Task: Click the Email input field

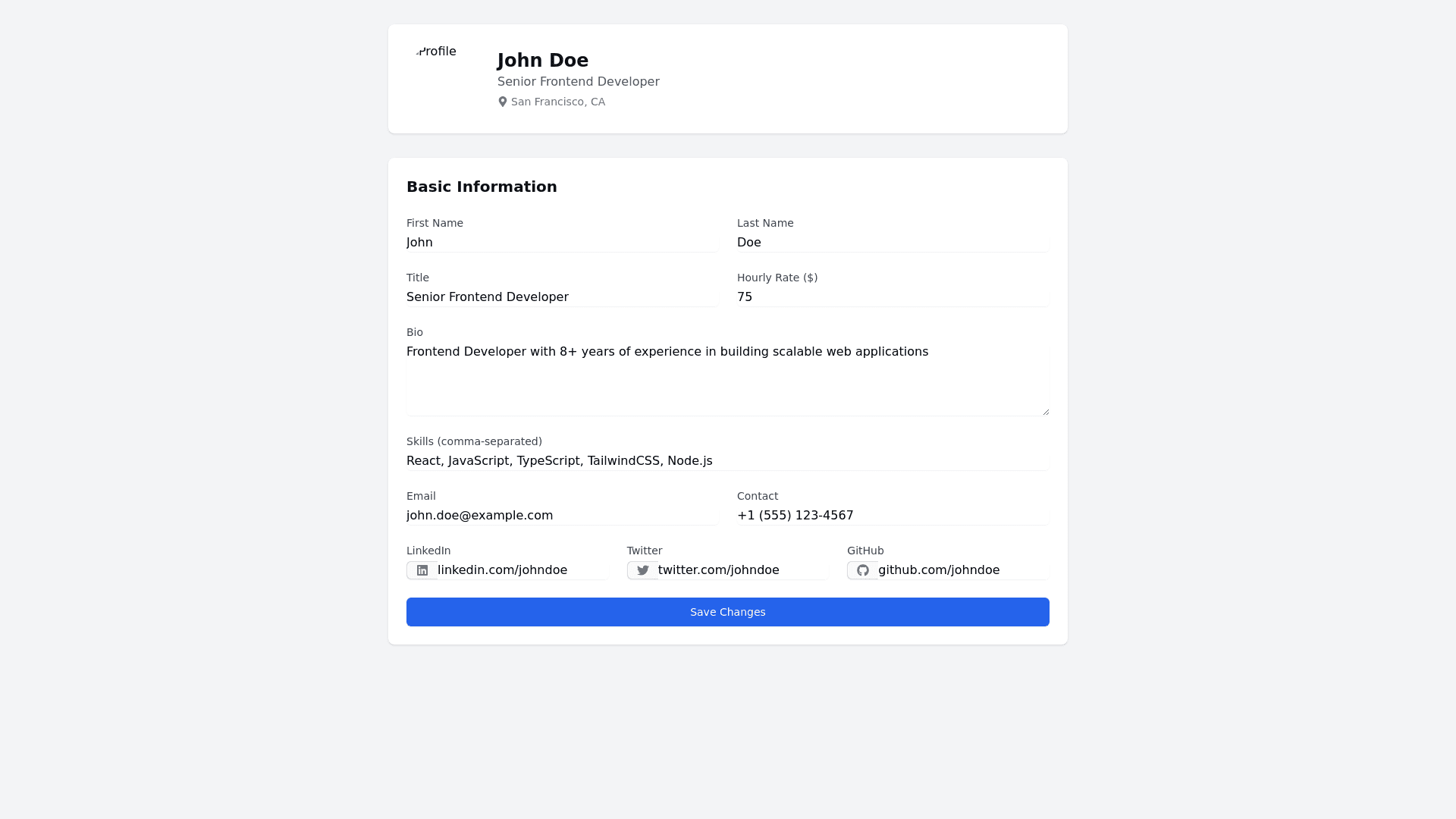Action: pos(561,516)
